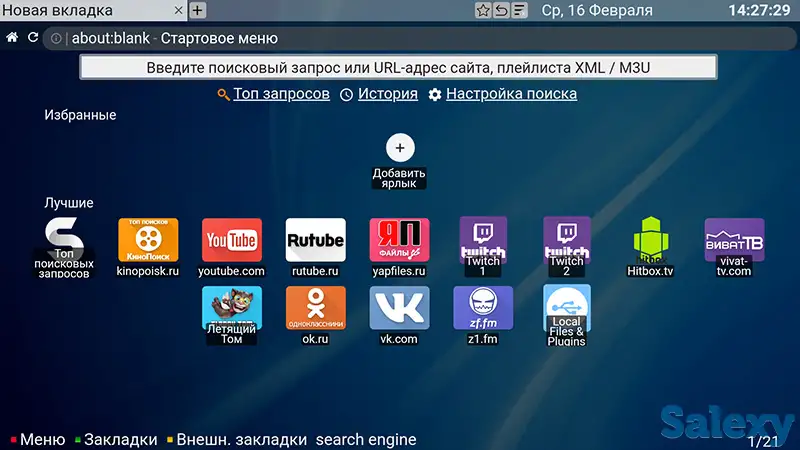800x450 pixels.
Task: Open the red Меню button
Action: [38, 439]
